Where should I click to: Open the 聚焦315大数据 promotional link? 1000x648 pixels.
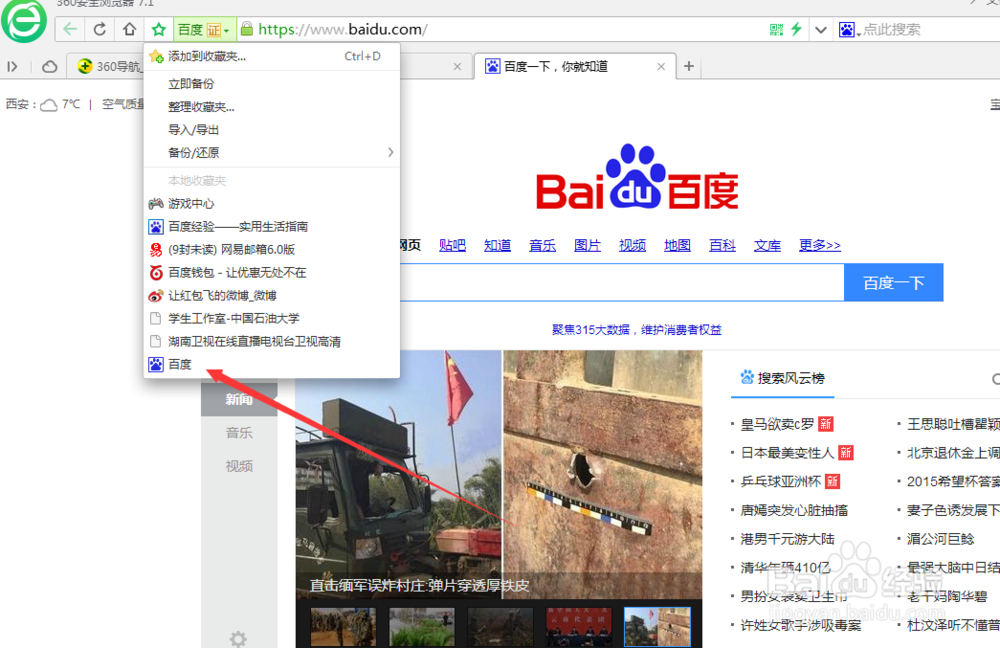[636, 330]
